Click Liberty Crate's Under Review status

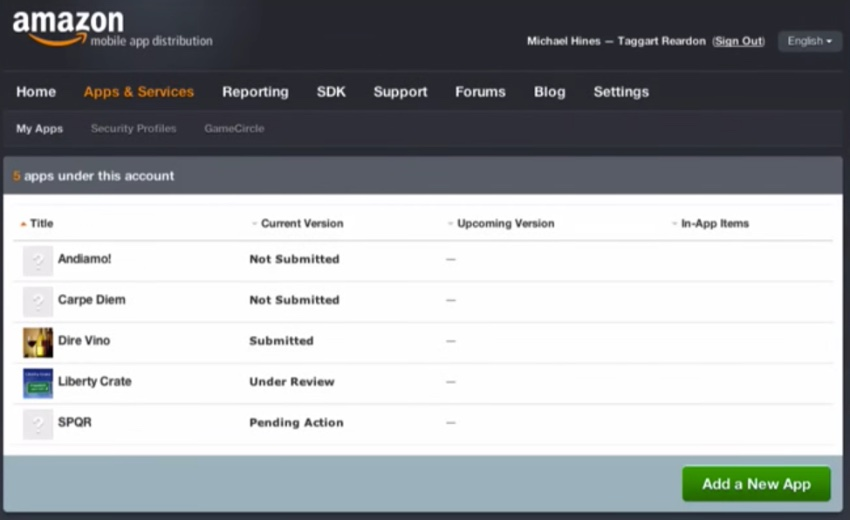[x=292, y=382]
